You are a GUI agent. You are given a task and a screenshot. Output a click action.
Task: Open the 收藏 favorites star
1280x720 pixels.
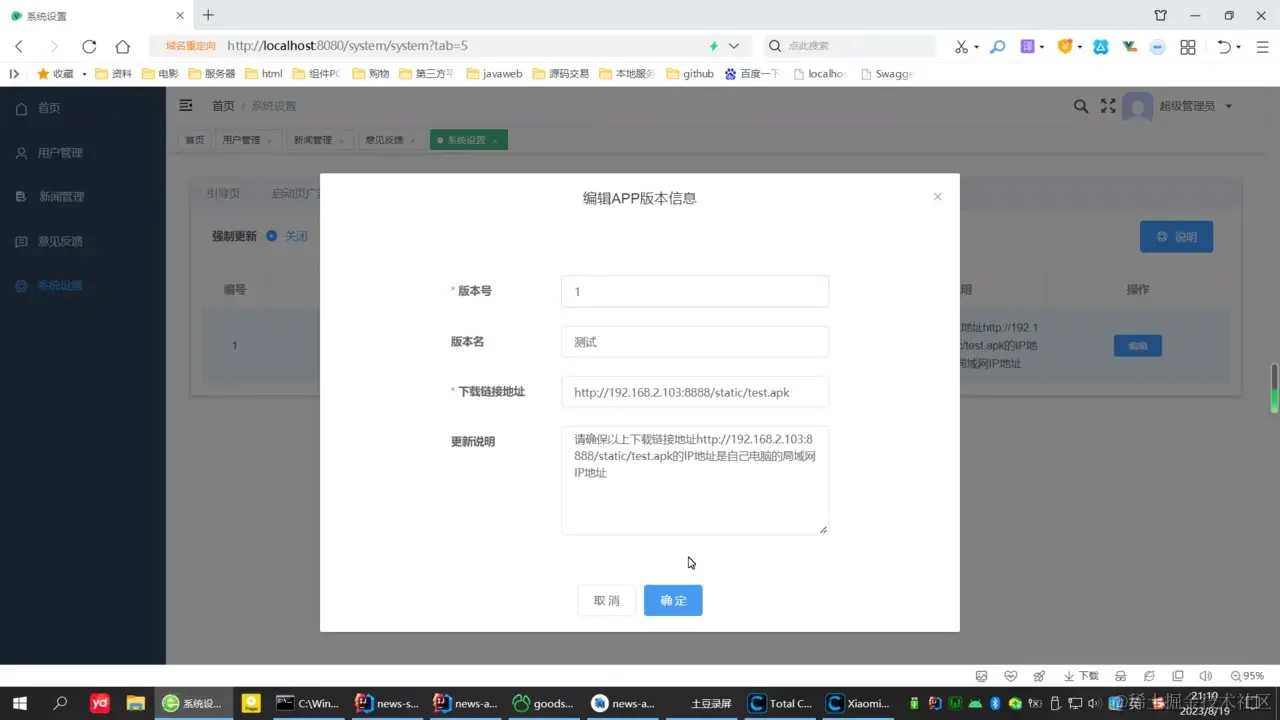tap(43, 74)
